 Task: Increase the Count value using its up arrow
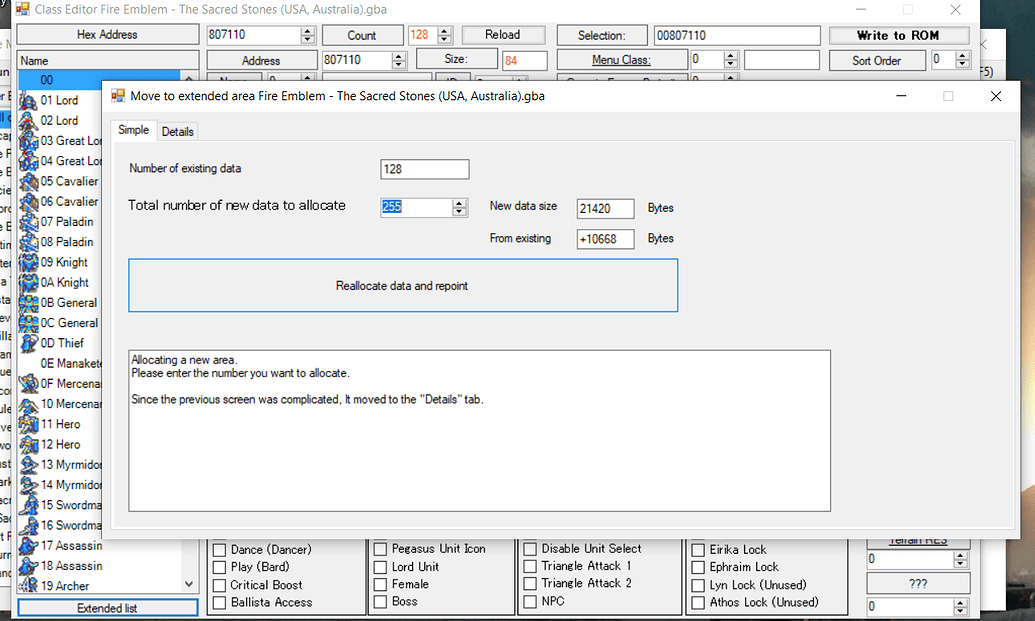pyautogui.click(x=445, y=29)
